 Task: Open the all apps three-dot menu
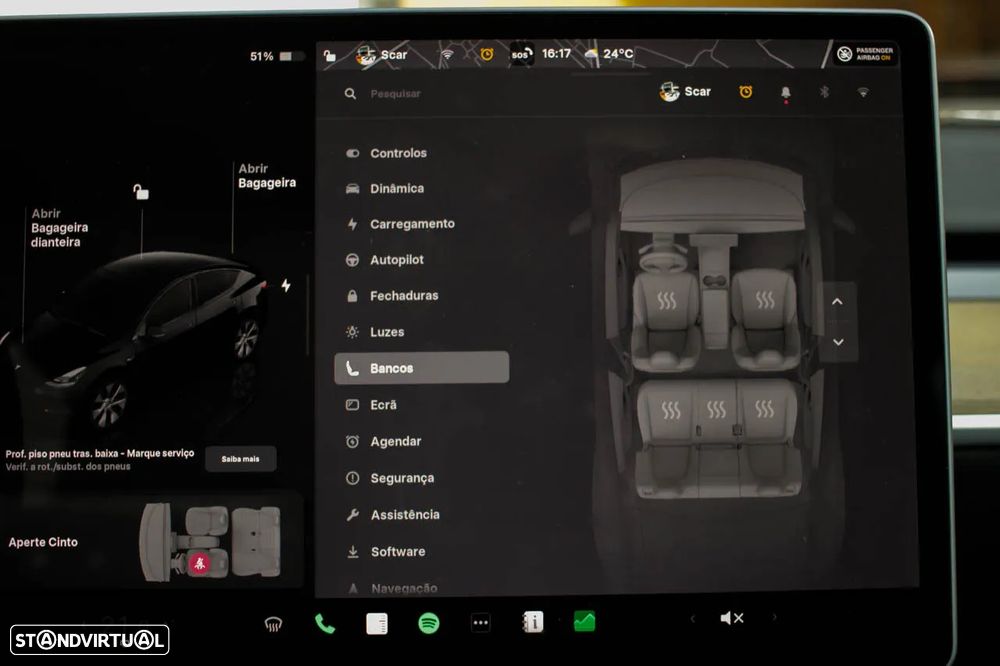point(481,623)
